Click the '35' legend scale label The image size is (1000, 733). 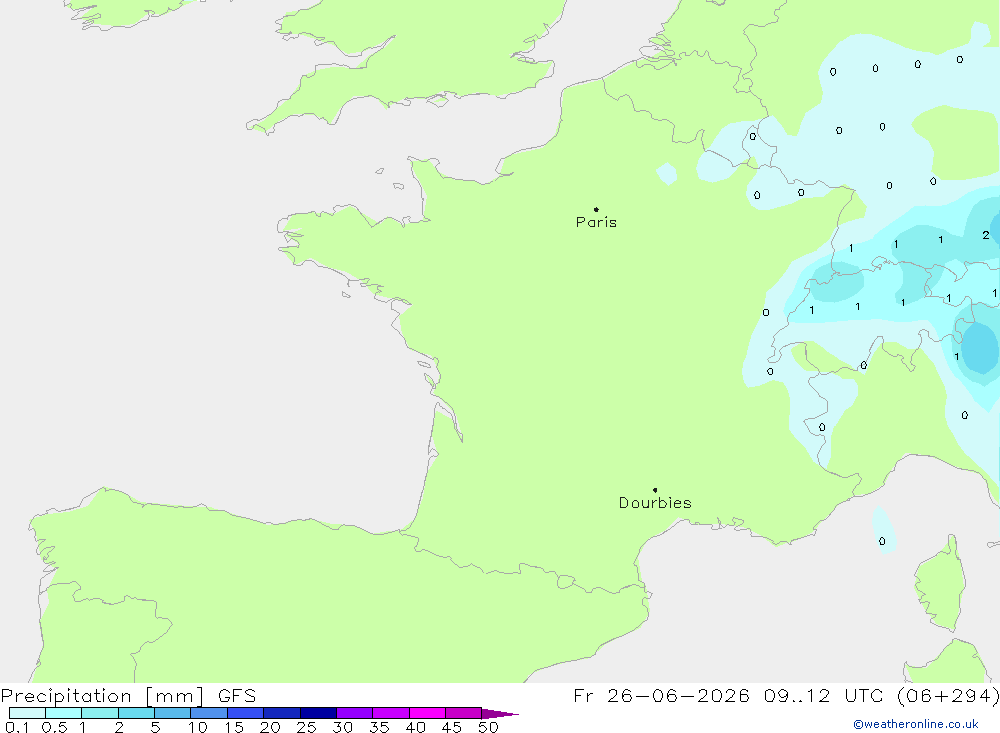pyautogui.click(x=379, y=727)
